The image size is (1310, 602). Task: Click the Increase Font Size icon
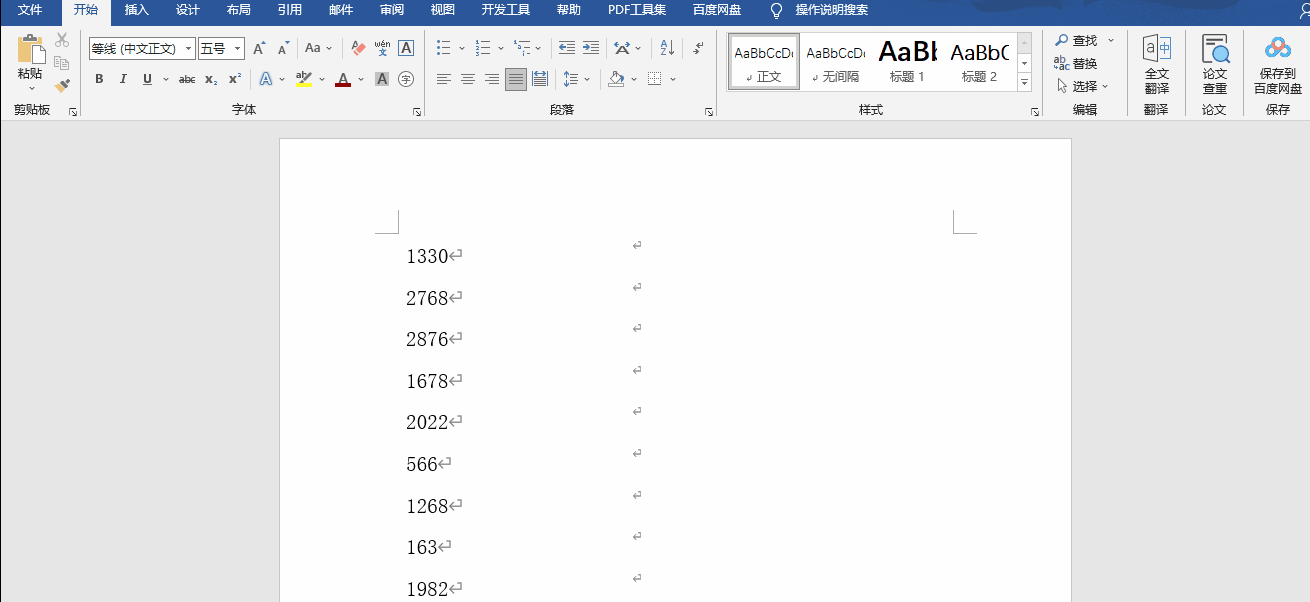259,48
